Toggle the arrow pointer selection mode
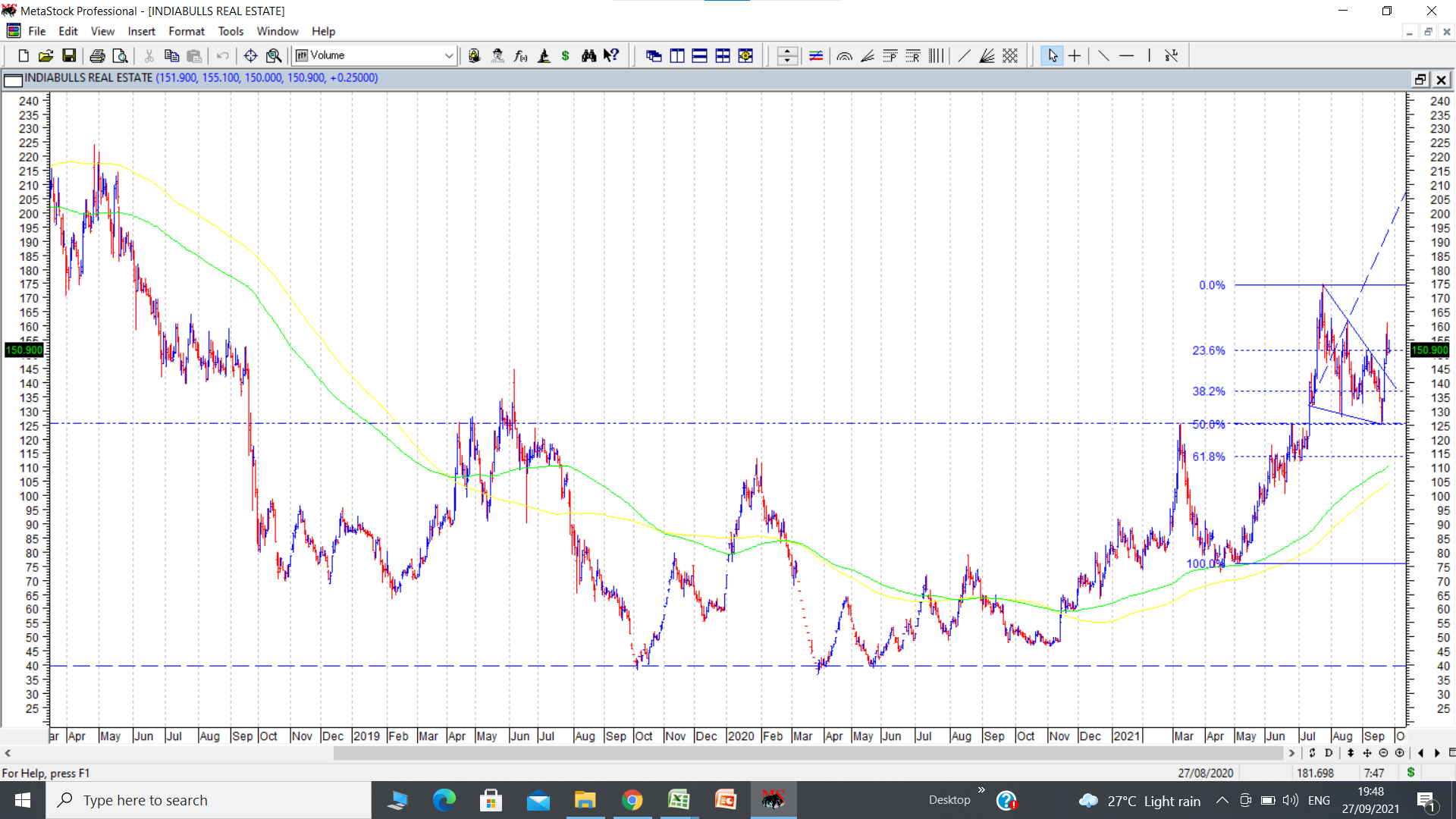1456x819 pixels. (x=1052, y=55)
